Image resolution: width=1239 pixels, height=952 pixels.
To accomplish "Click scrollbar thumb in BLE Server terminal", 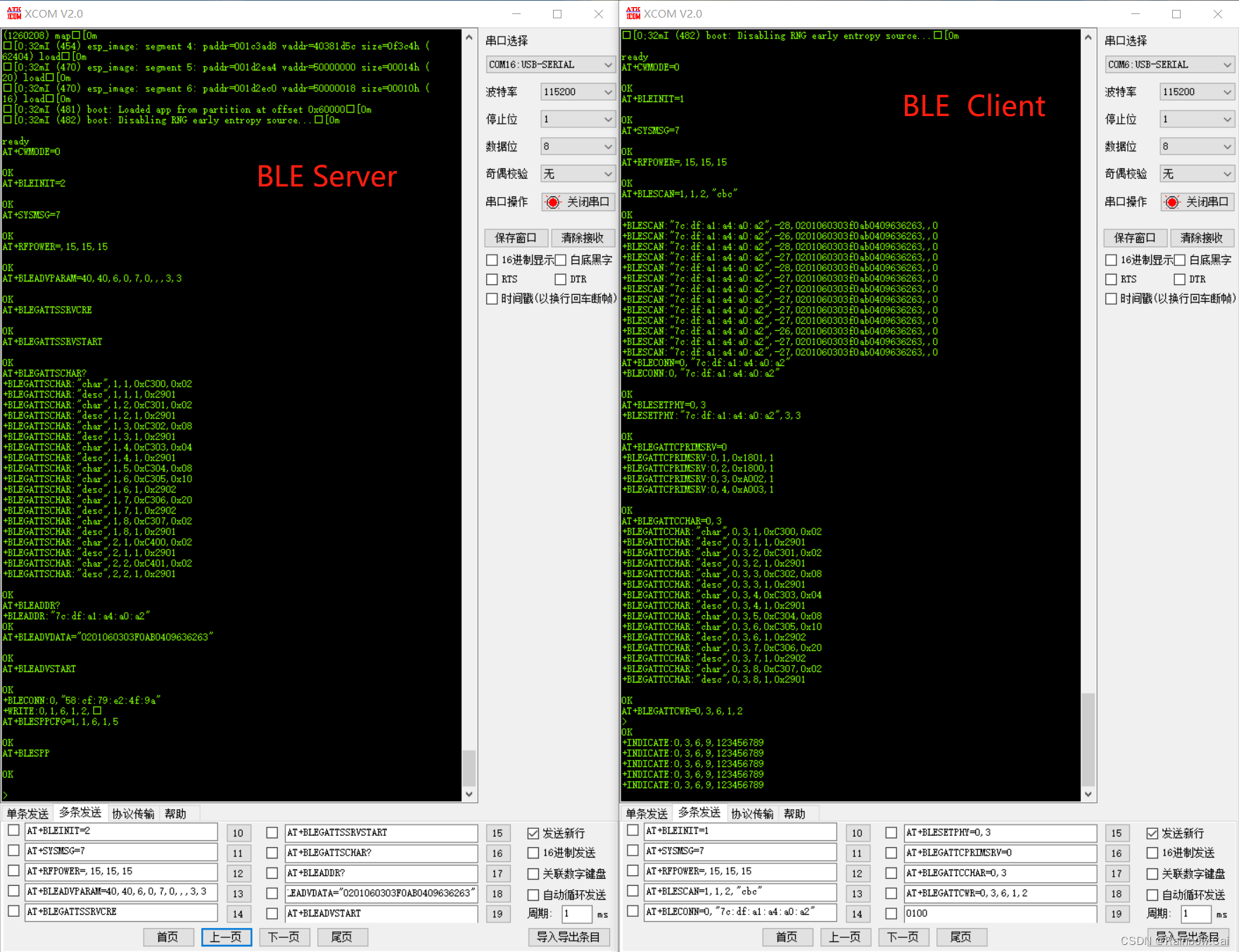I will [x=469, y=768].
